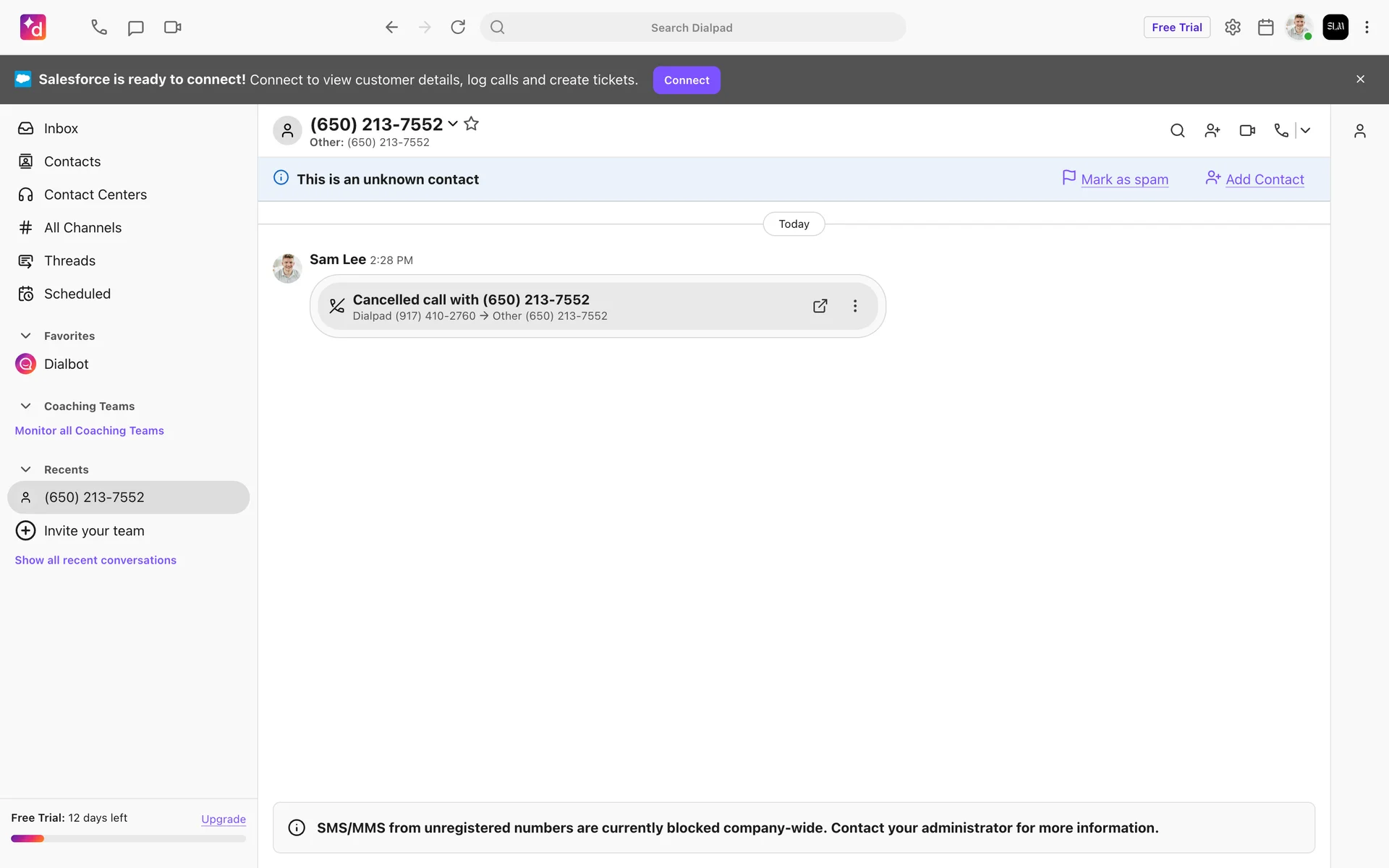Collapse the Favorites section
Screen dimensions: 1389x868
[x=26, y=336]
